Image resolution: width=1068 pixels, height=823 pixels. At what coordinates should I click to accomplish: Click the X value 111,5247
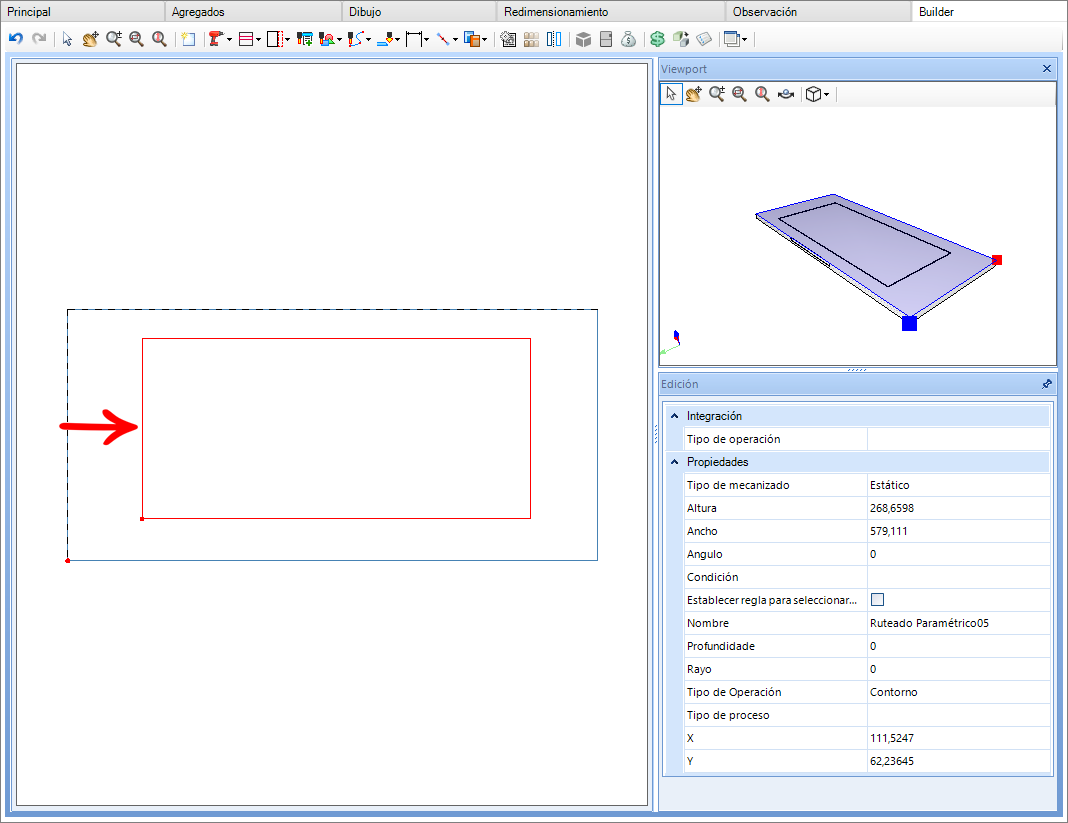pyautogui.click(x=958, y=739)
